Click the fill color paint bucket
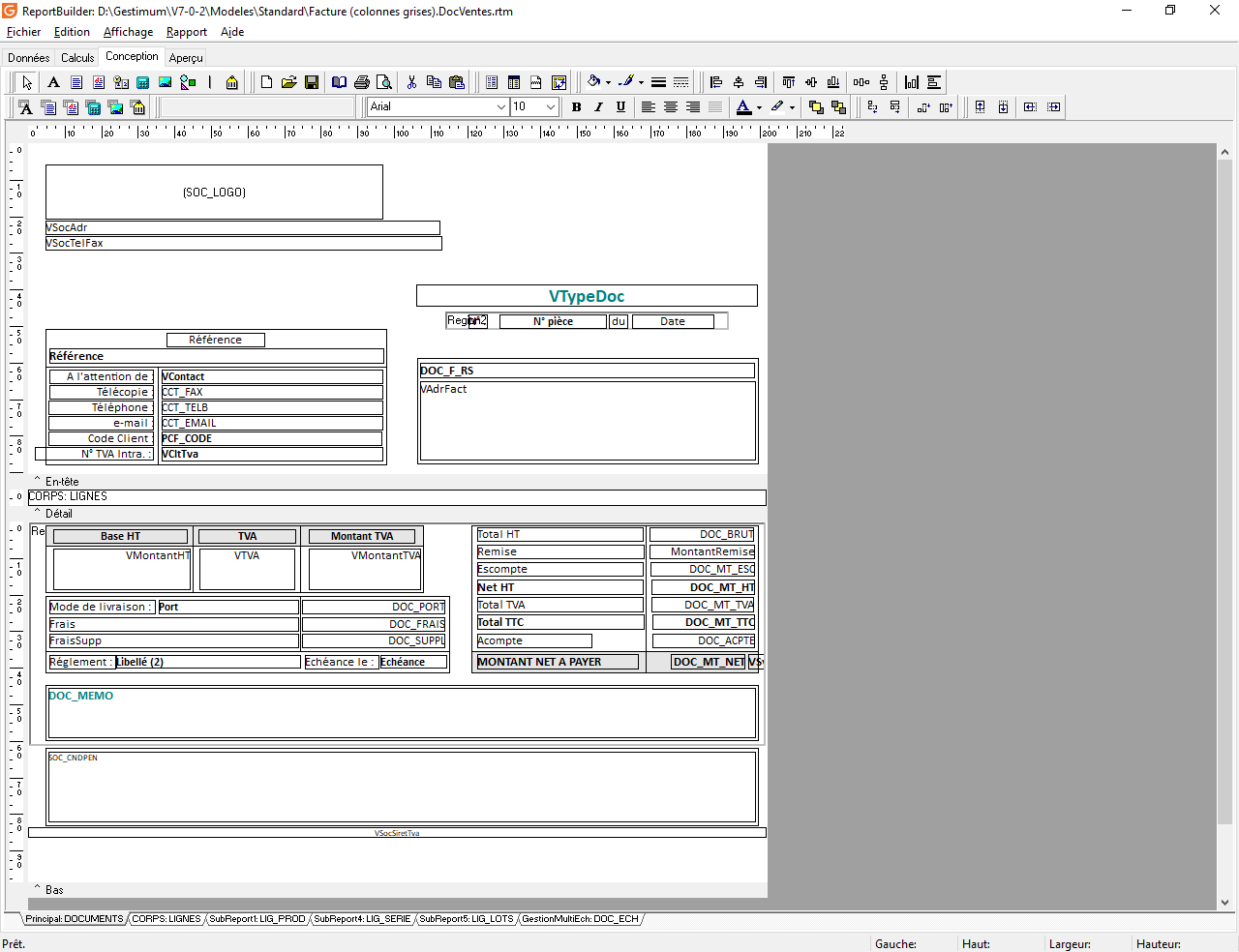Viewport: 1239px width, 952px height. [593, 82]
